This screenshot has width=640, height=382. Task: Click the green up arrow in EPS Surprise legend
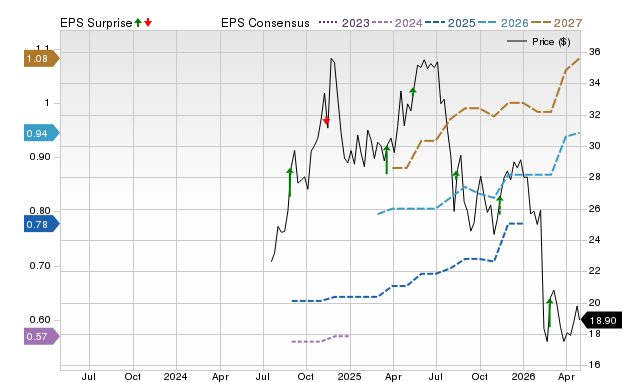click(138, 23)
